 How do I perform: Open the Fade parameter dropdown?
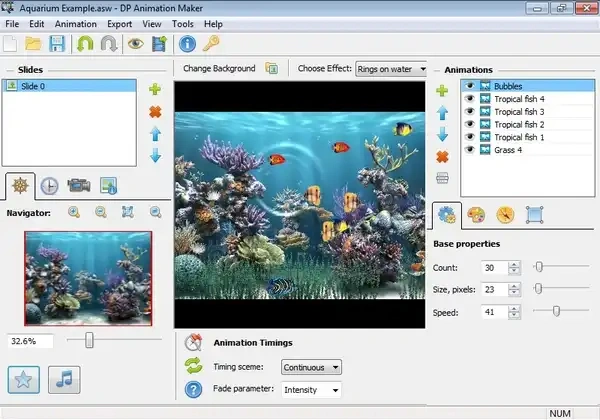(x=311, y=390)
